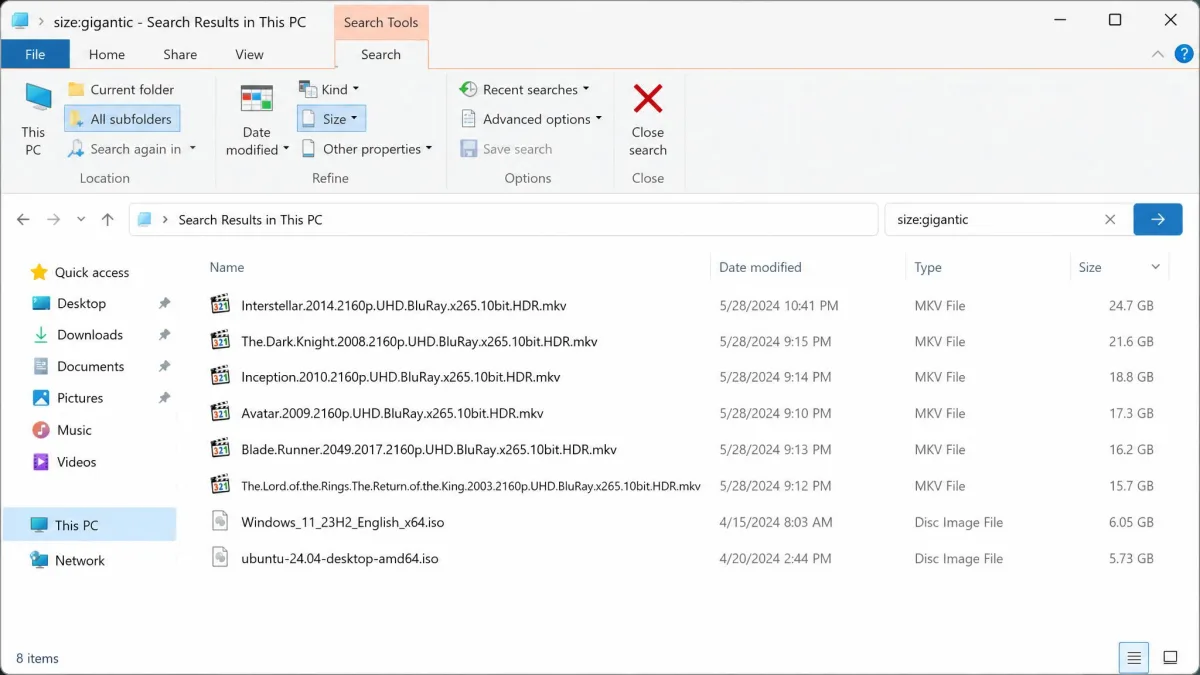Select Current folder search location

pos(121,89)
